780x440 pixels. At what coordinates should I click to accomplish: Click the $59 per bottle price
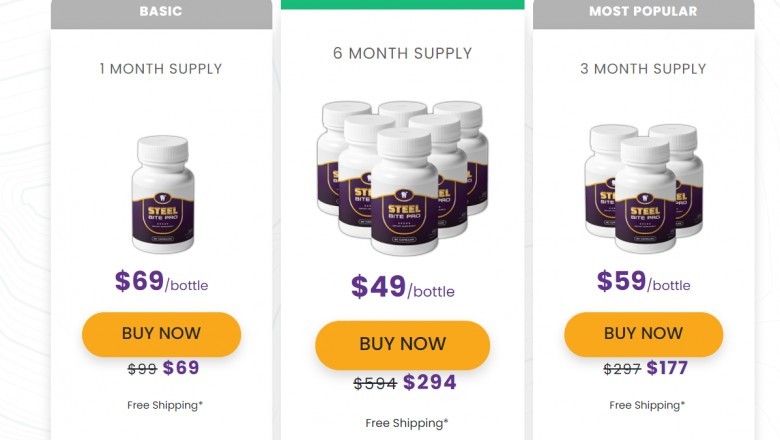coord(643,282)
